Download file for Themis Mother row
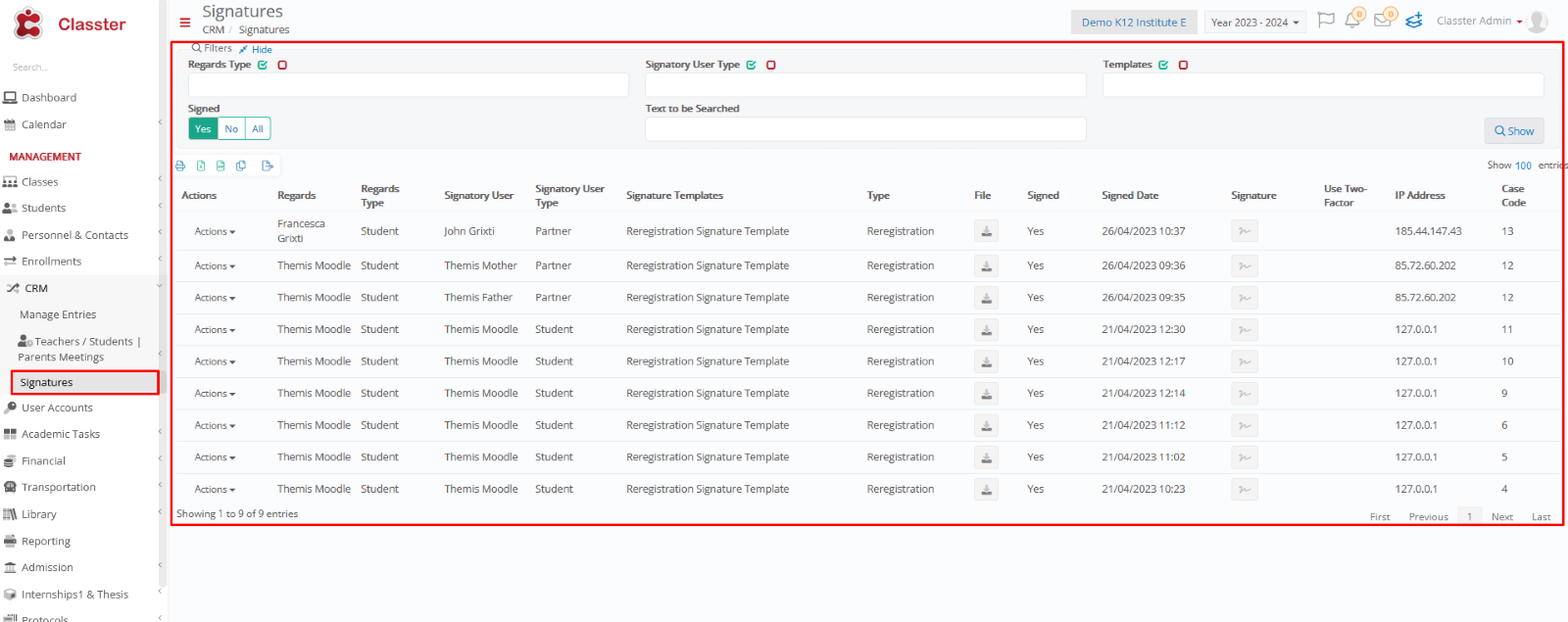 coord(987,265)
